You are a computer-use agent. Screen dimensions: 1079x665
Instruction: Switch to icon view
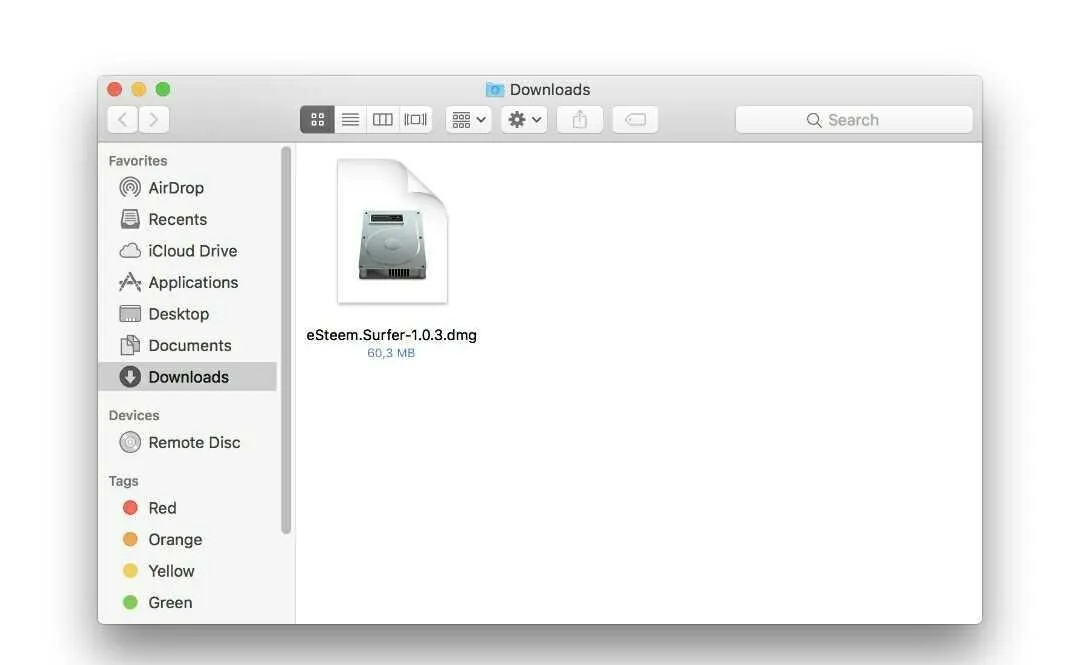317,120
